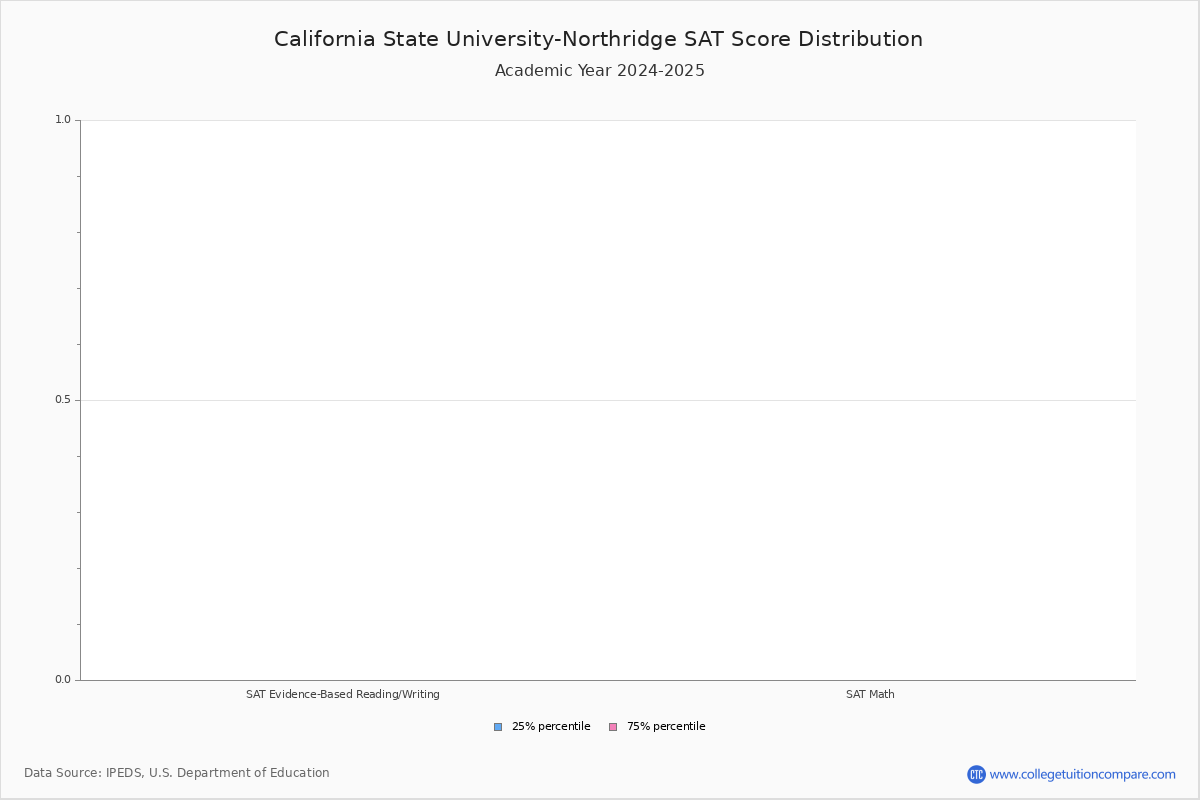Click the CTC logo icon
Viewport: 1200px width, 800px height.
tap(977, 772)
